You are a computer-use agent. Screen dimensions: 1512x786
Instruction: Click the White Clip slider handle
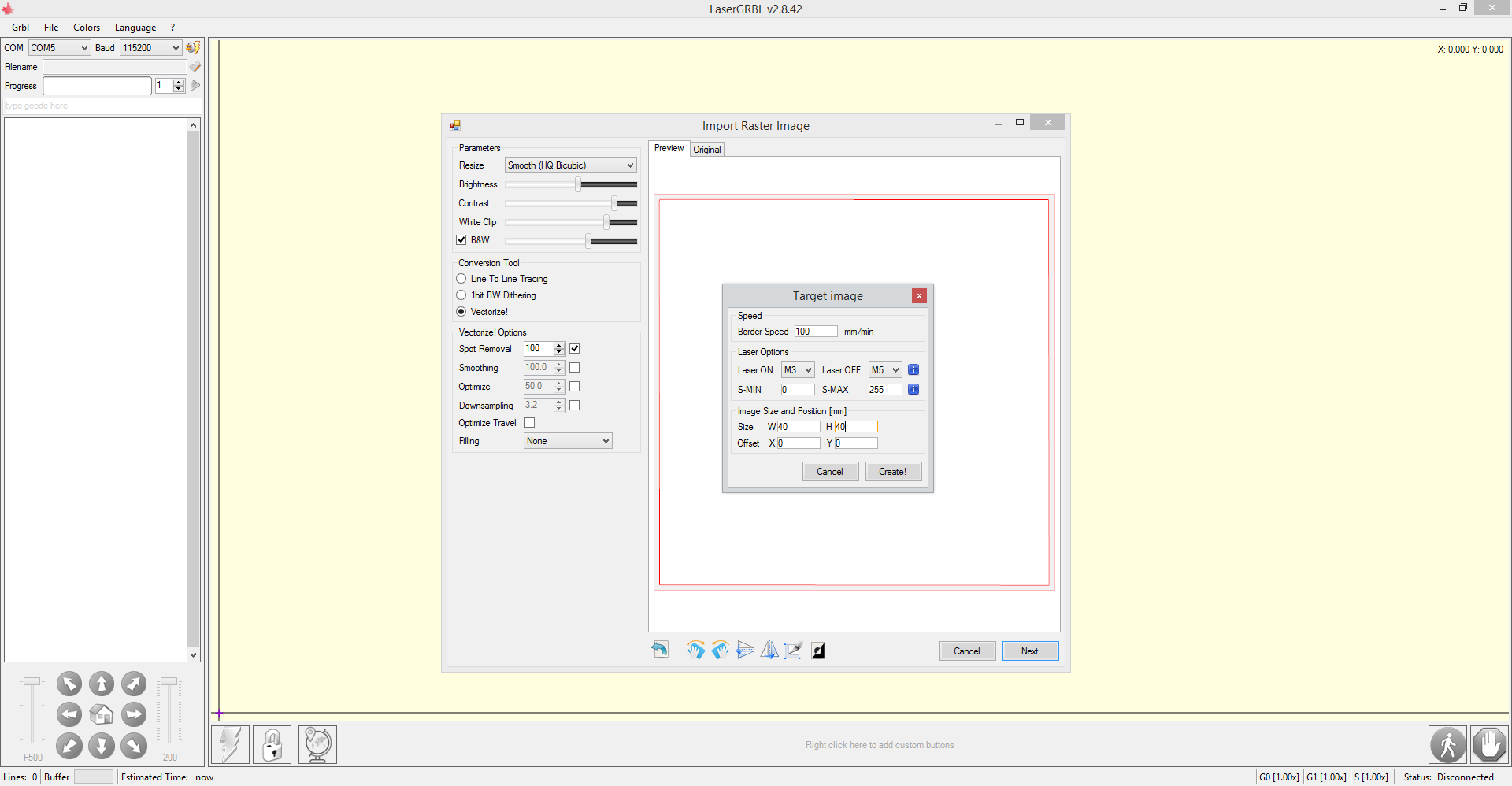point(606,222)
